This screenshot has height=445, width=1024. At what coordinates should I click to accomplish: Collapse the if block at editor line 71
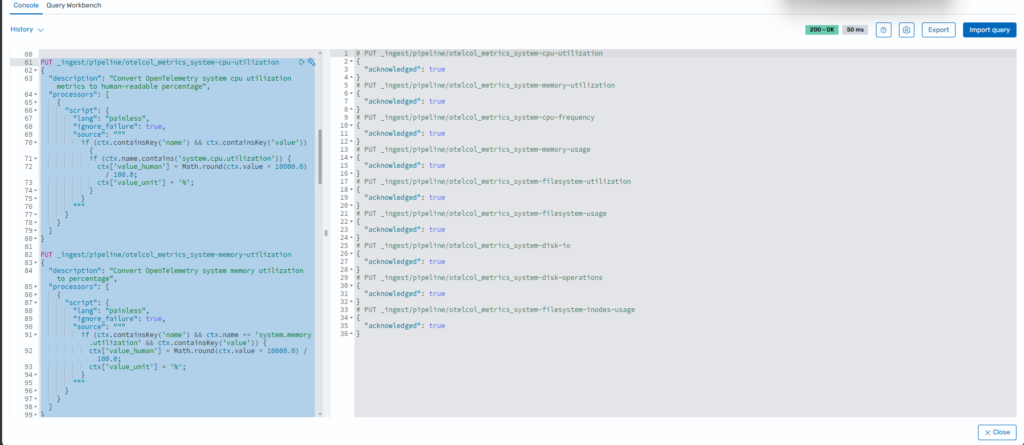[x=35, y=159]
